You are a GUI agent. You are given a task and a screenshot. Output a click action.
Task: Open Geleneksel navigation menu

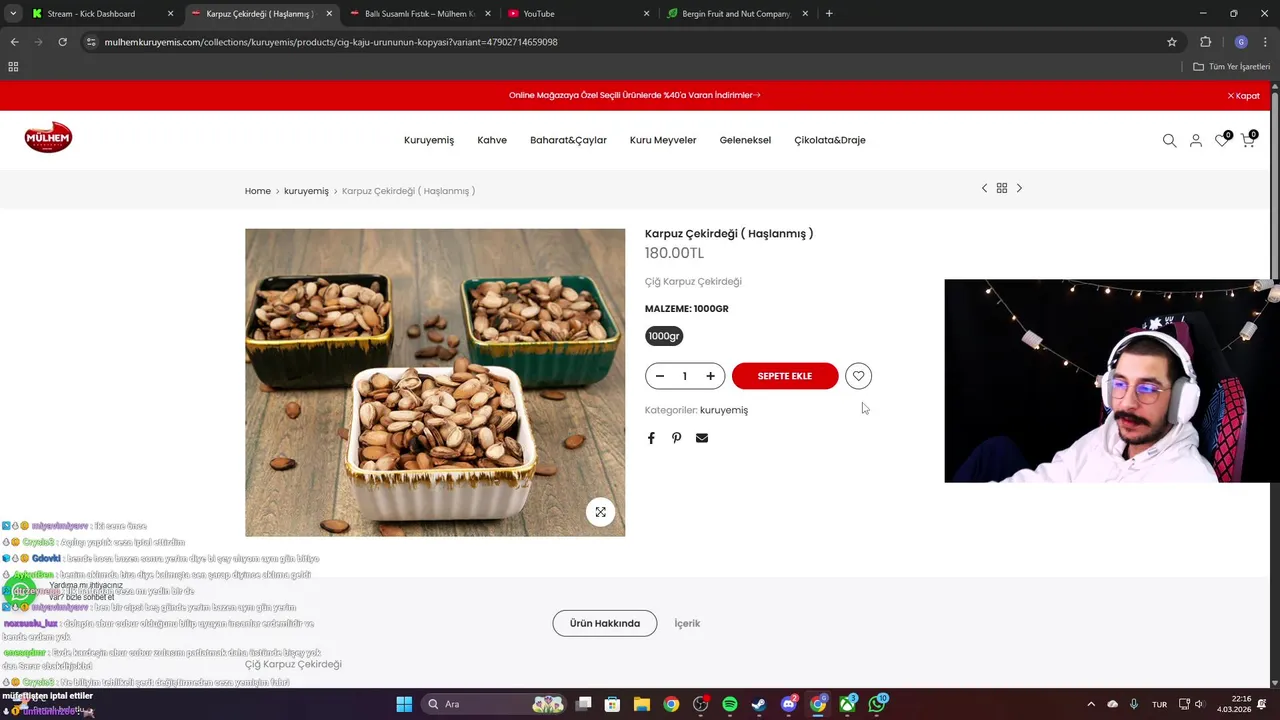point(745,140)
